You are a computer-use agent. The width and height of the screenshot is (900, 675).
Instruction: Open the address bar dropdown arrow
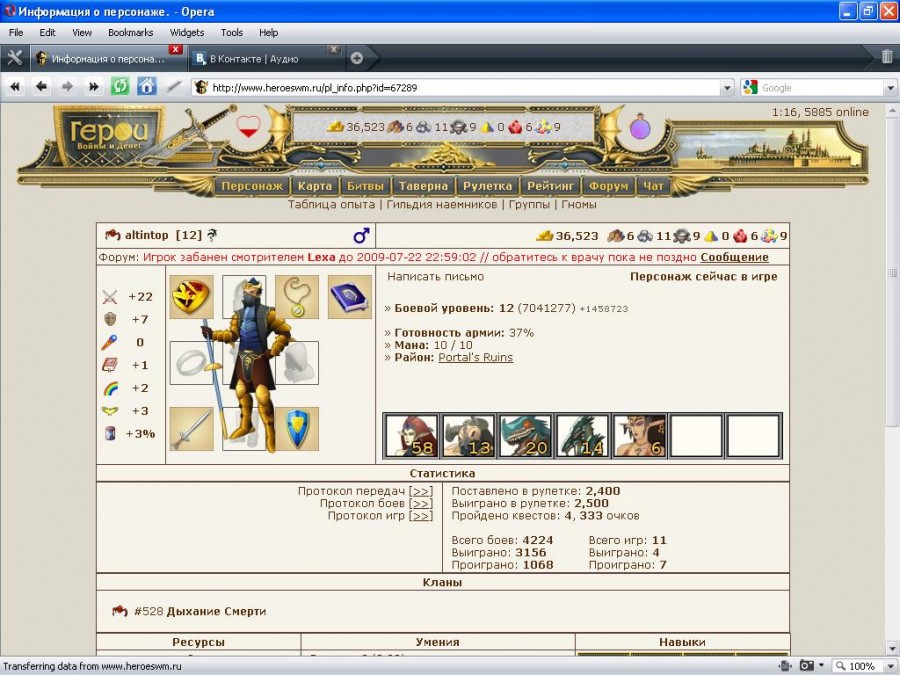(727, 88)
